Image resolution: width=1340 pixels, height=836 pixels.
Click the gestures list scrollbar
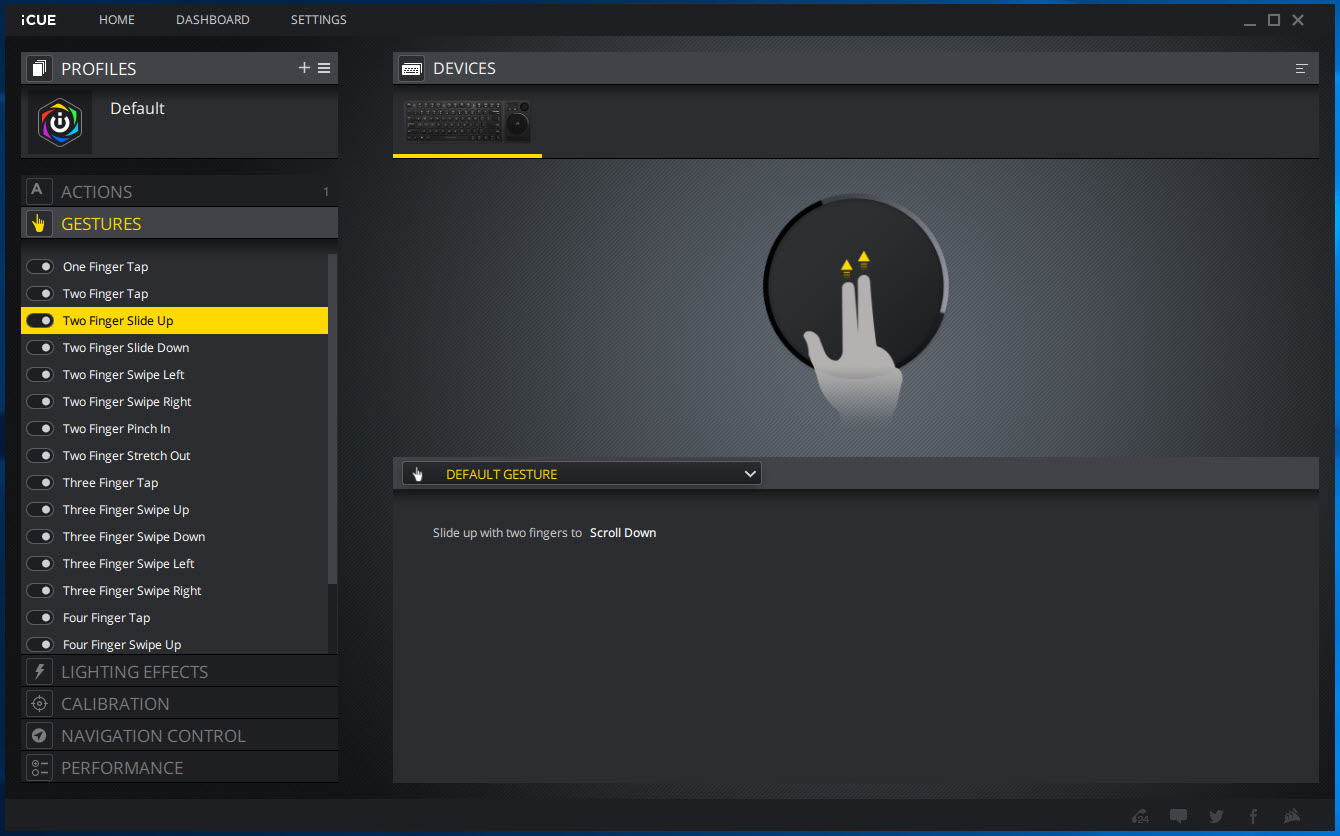pyautogui.click(x=333, y=420)
